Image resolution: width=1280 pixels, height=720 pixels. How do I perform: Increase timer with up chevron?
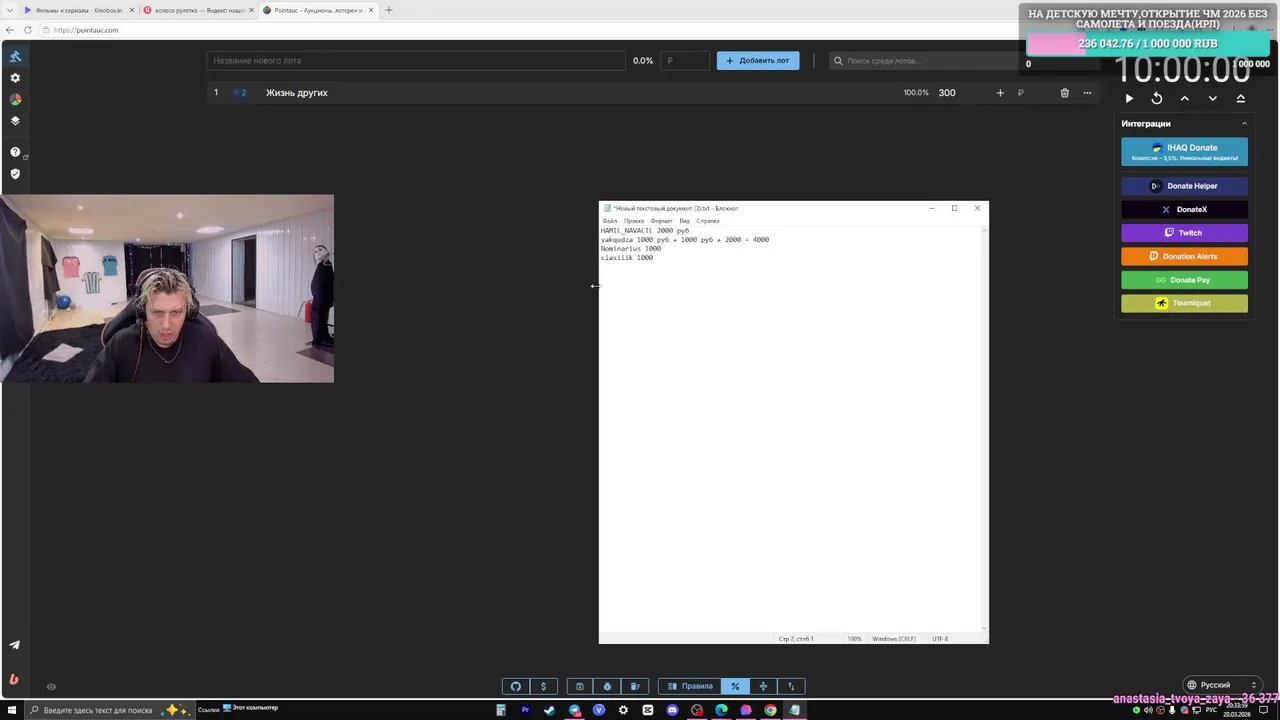pyautogui.click(x=1185, y=98)
